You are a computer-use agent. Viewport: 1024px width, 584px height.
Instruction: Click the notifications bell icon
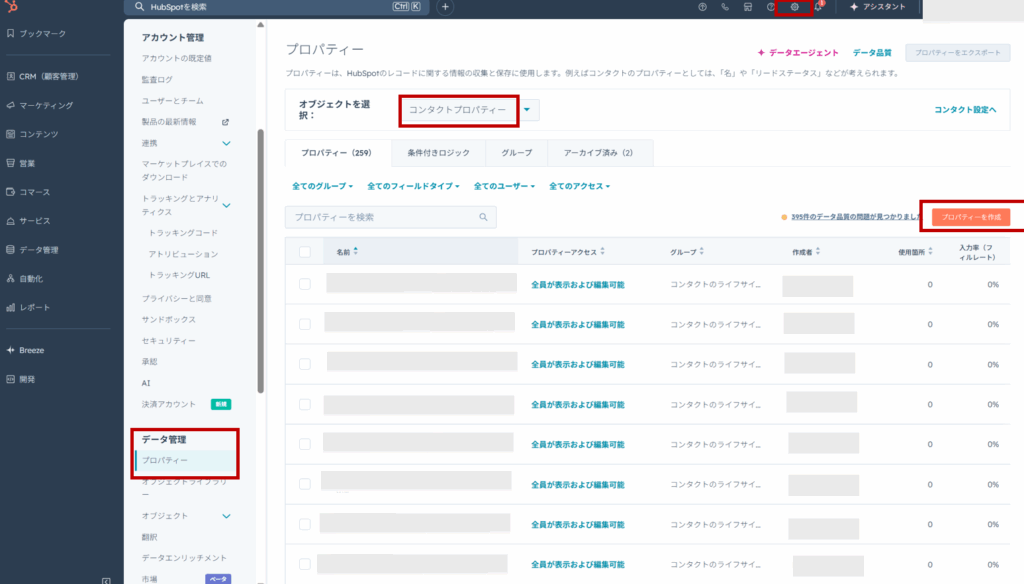pyautogui.click(x=818, y=7)
